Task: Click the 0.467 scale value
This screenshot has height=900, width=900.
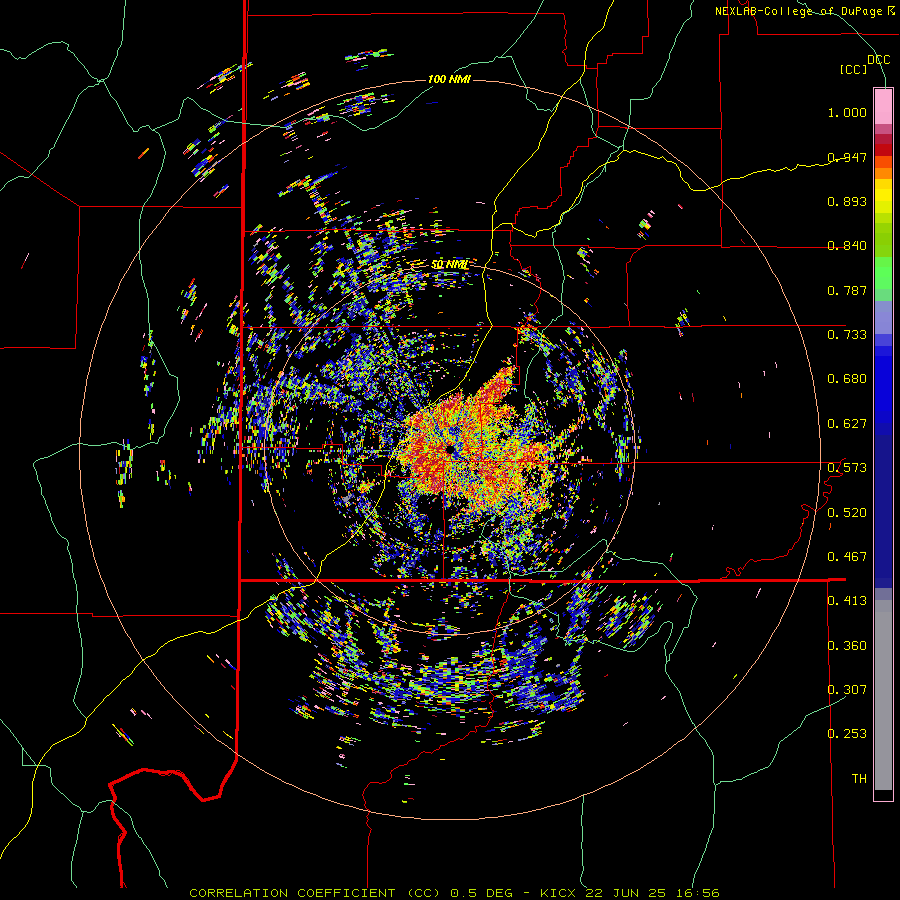Action: coord(847,557)
